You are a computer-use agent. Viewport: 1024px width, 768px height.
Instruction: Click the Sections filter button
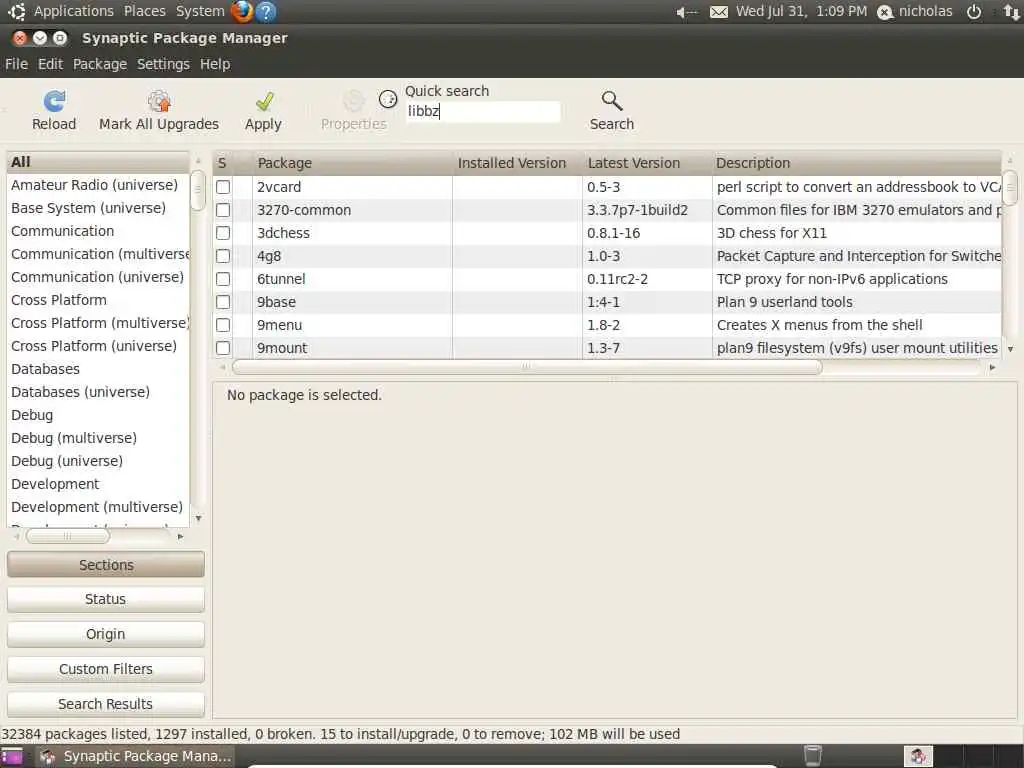[x=106, y=565]
